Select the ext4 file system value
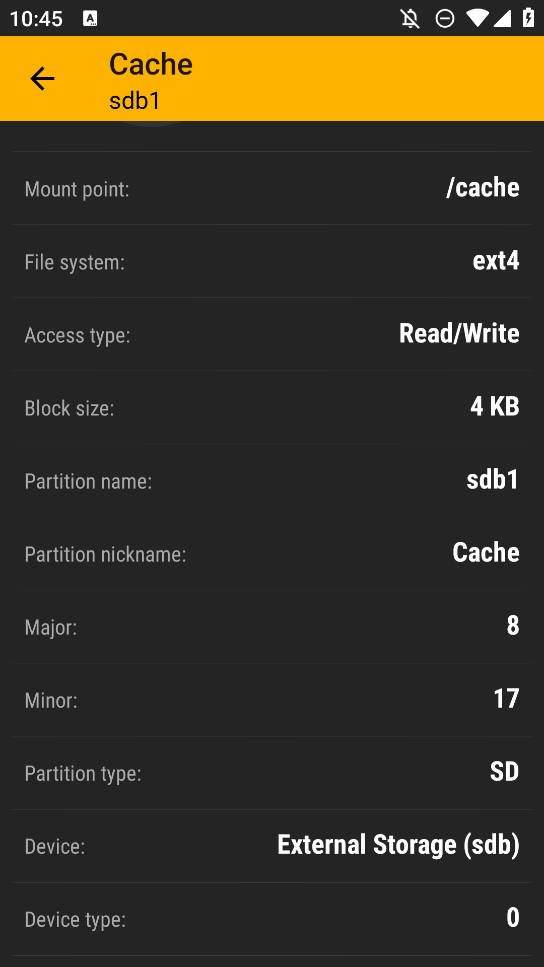This screenshot has width=544, height=967. (x=496, y=261)
